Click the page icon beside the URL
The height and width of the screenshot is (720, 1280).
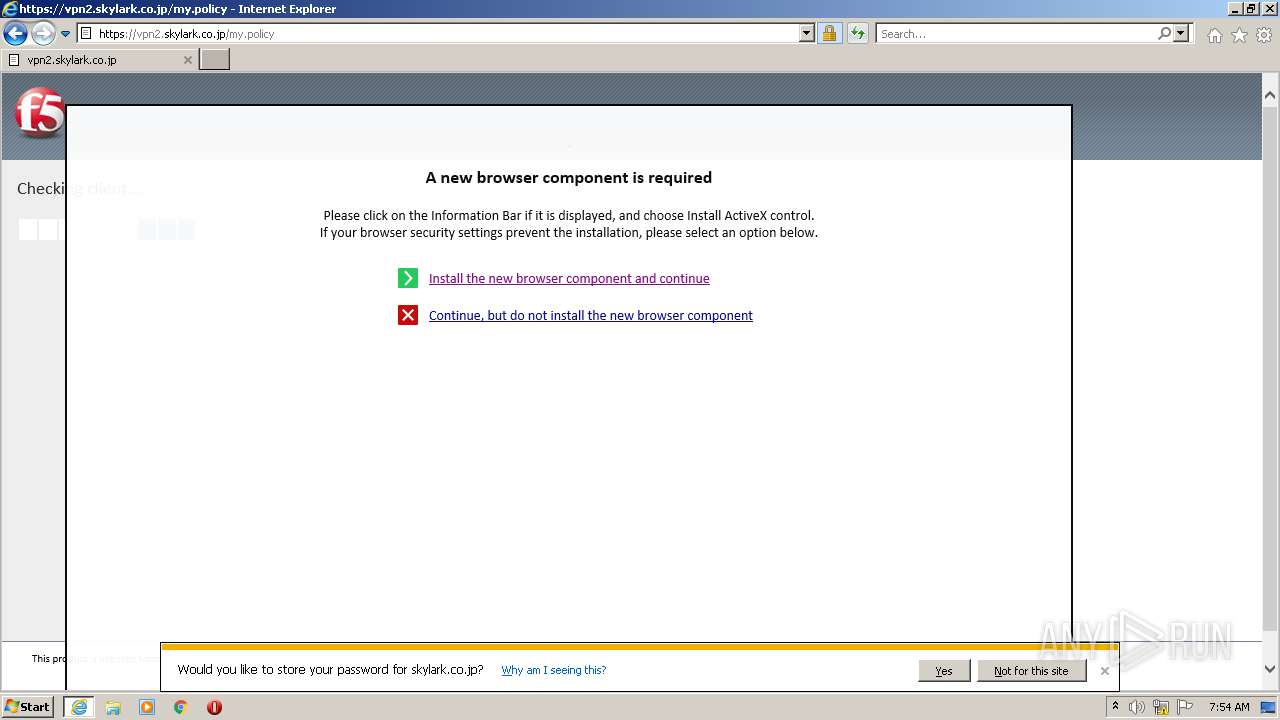86,34
